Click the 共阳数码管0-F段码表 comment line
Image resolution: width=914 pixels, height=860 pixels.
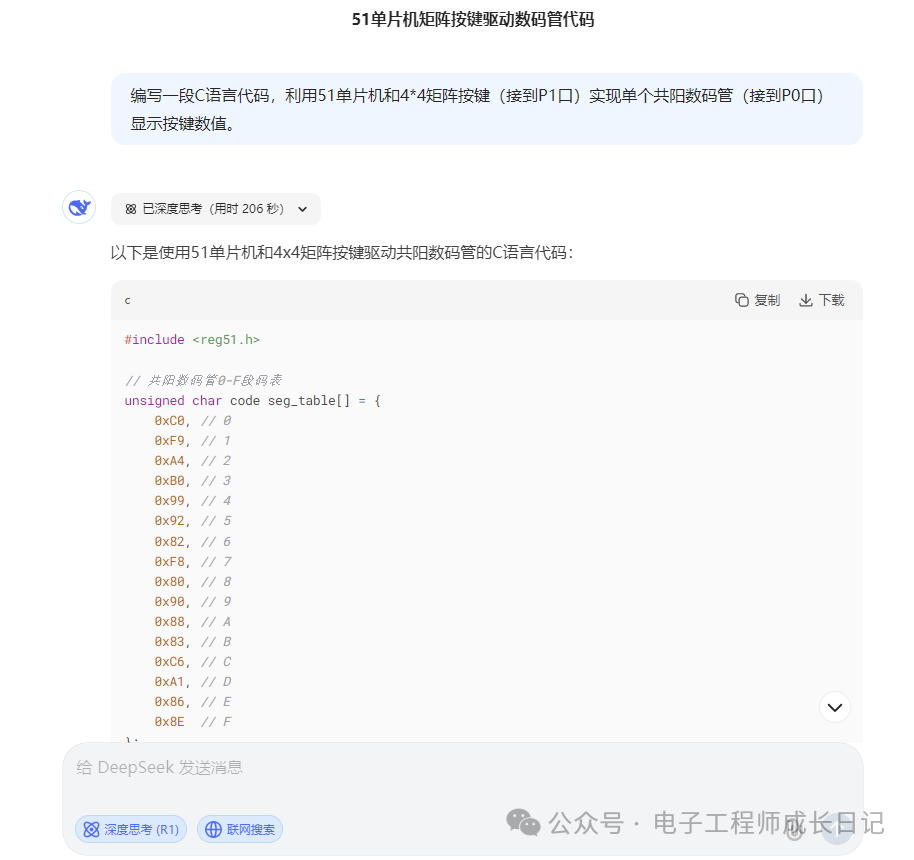[203, 380]
